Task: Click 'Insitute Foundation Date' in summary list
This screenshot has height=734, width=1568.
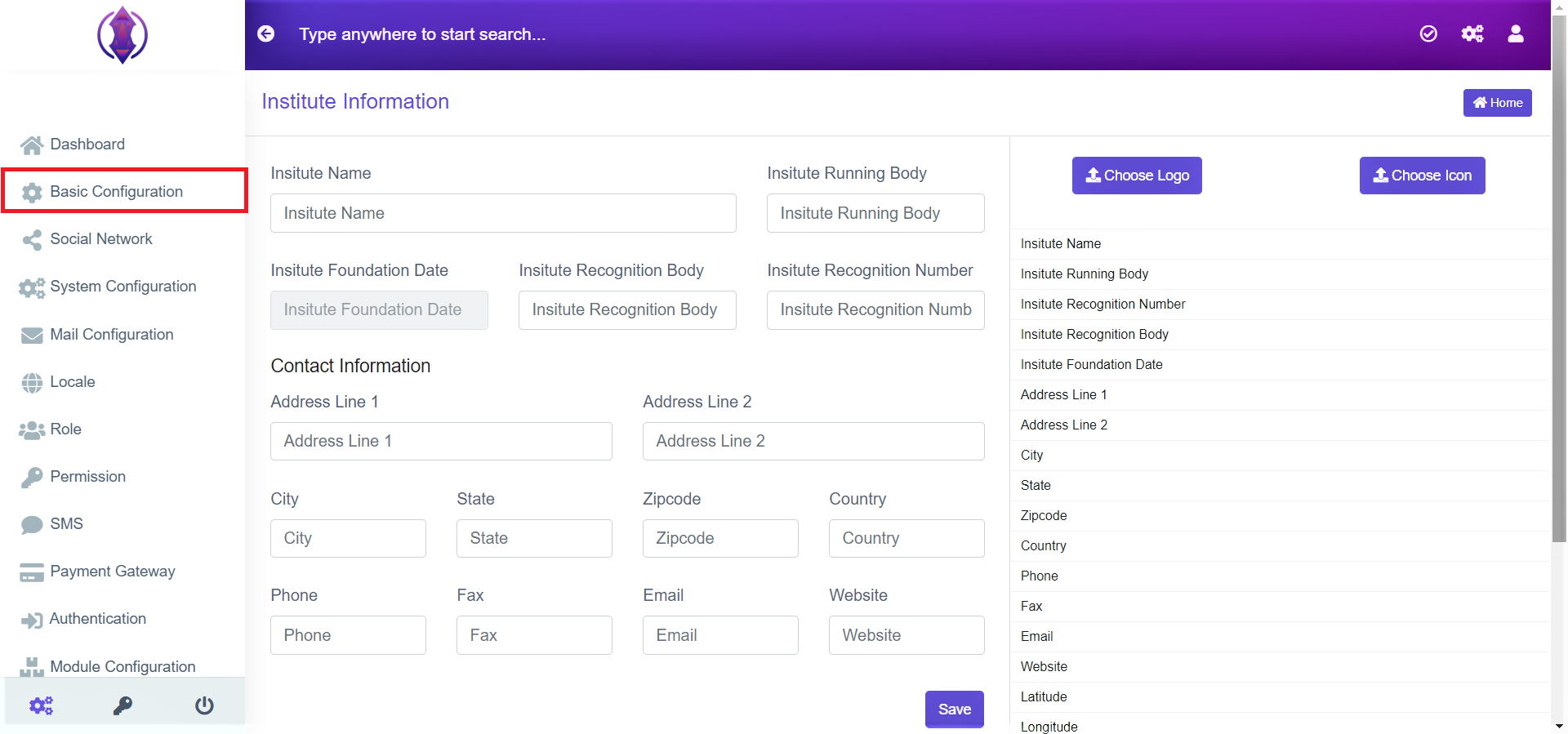Action: (x=1091, y=364)
